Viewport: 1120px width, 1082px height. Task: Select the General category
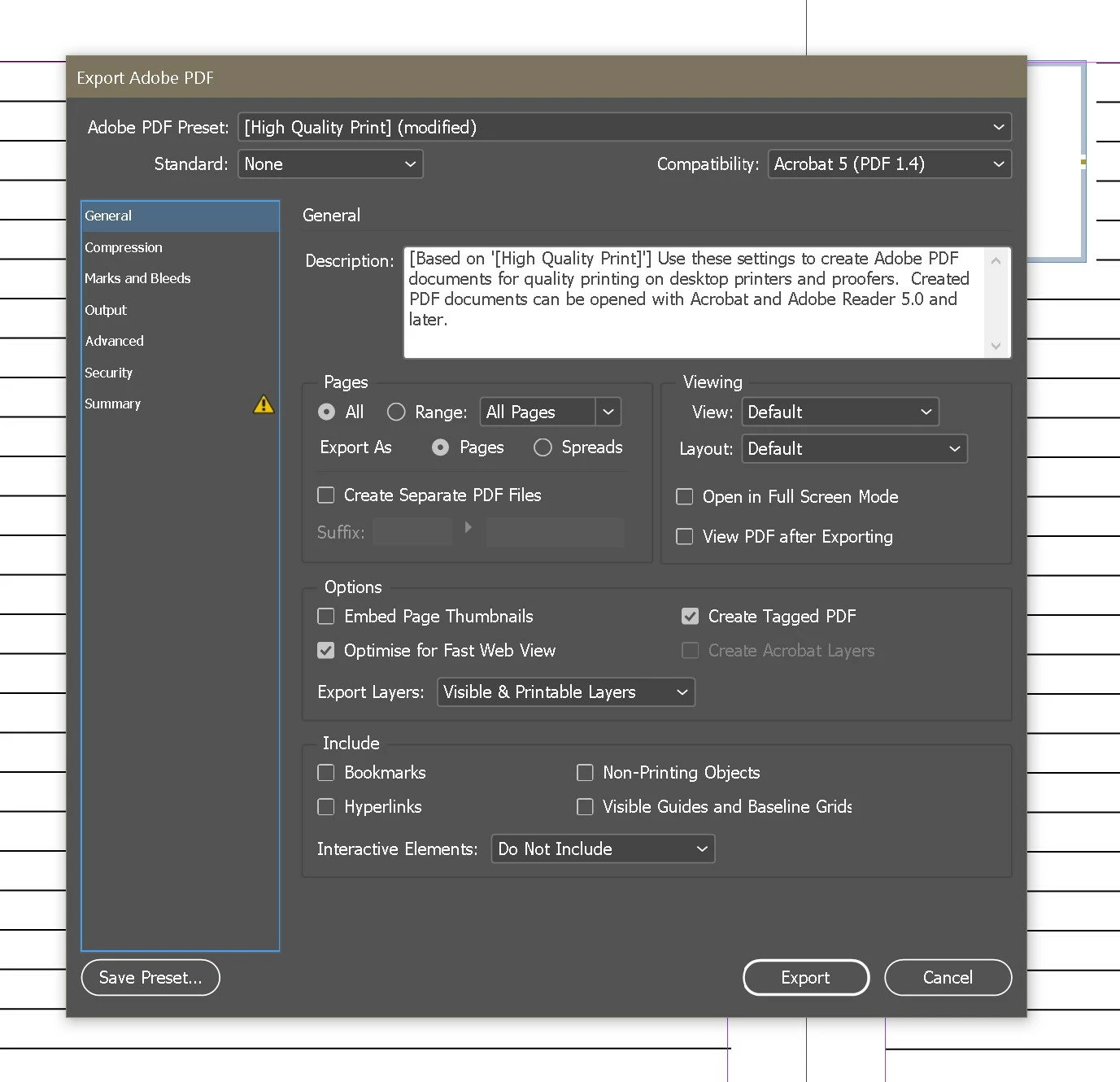click(181, 216)
